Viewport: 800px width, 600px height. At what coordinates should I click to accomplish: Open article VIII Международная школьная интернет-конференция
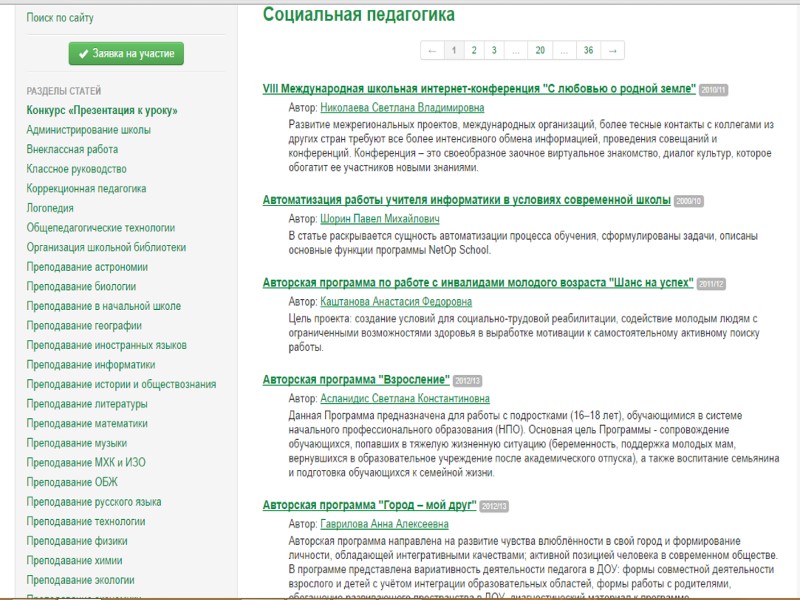coord(479,89)
